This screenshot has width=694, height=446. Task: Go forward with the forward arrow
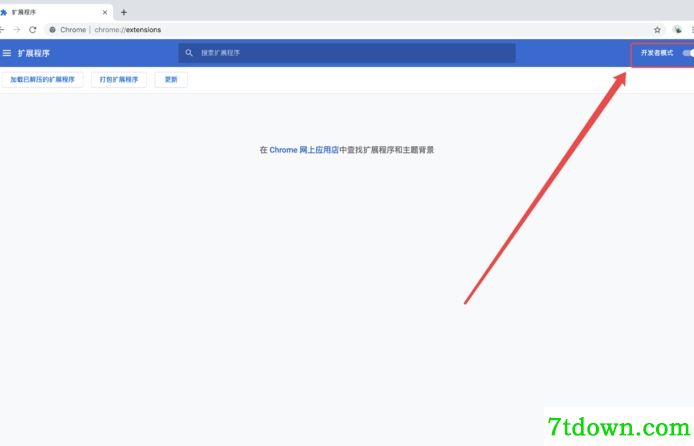[x=17, y=30]
